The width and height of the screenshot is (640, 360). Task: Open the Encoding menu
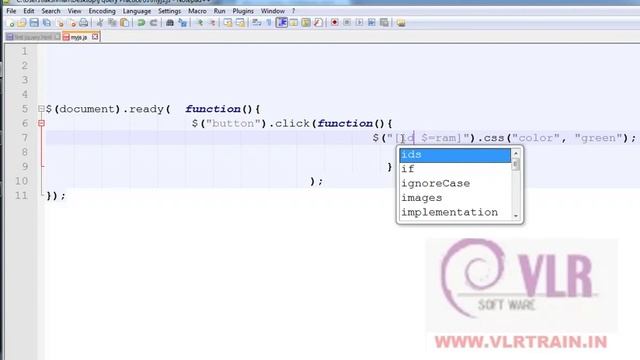[102, 11]
